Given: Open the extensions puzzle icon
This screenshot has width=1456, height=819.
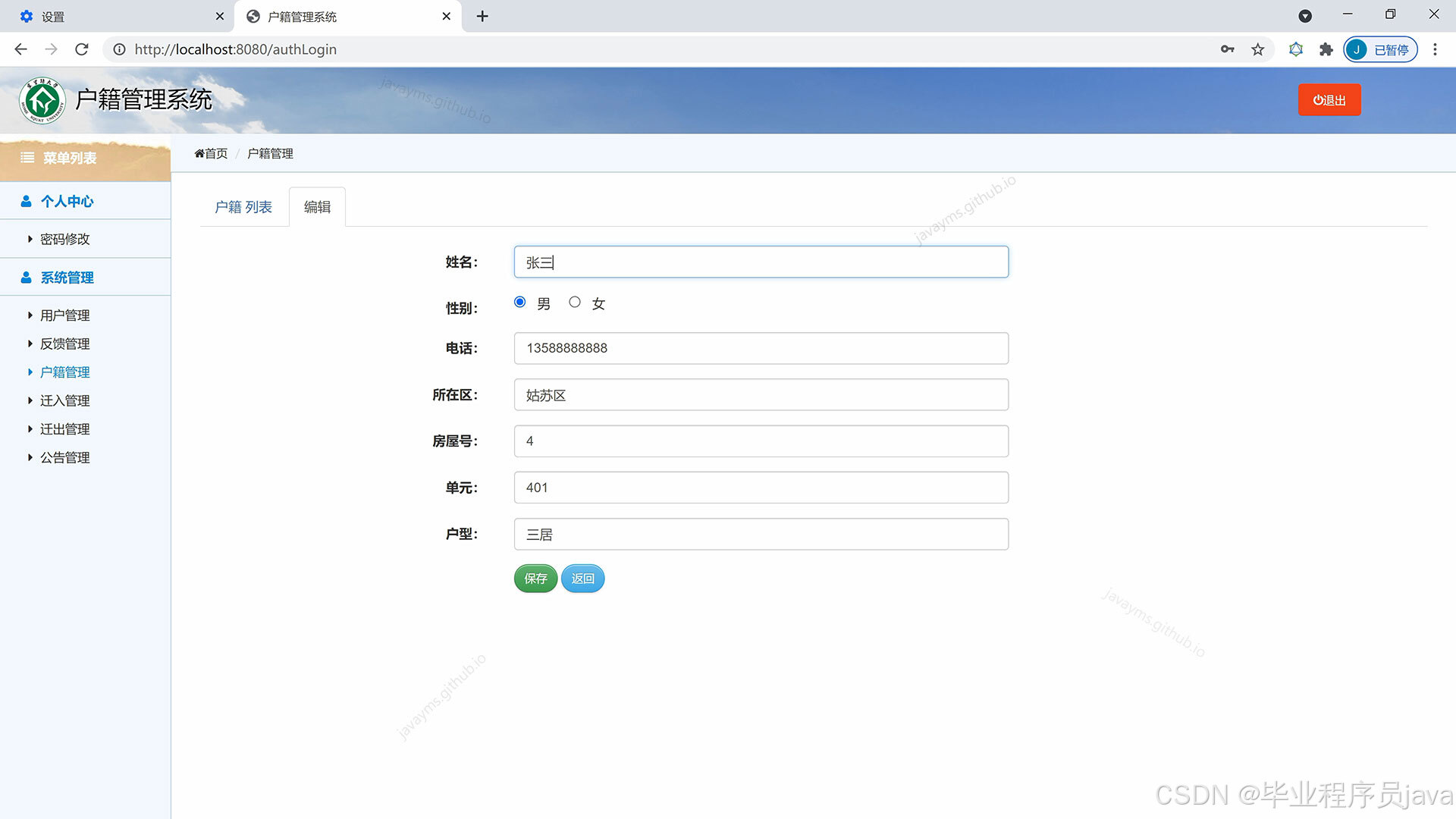Looking at the screenshot, I should pyautogui.click(x=1326, y=49).
